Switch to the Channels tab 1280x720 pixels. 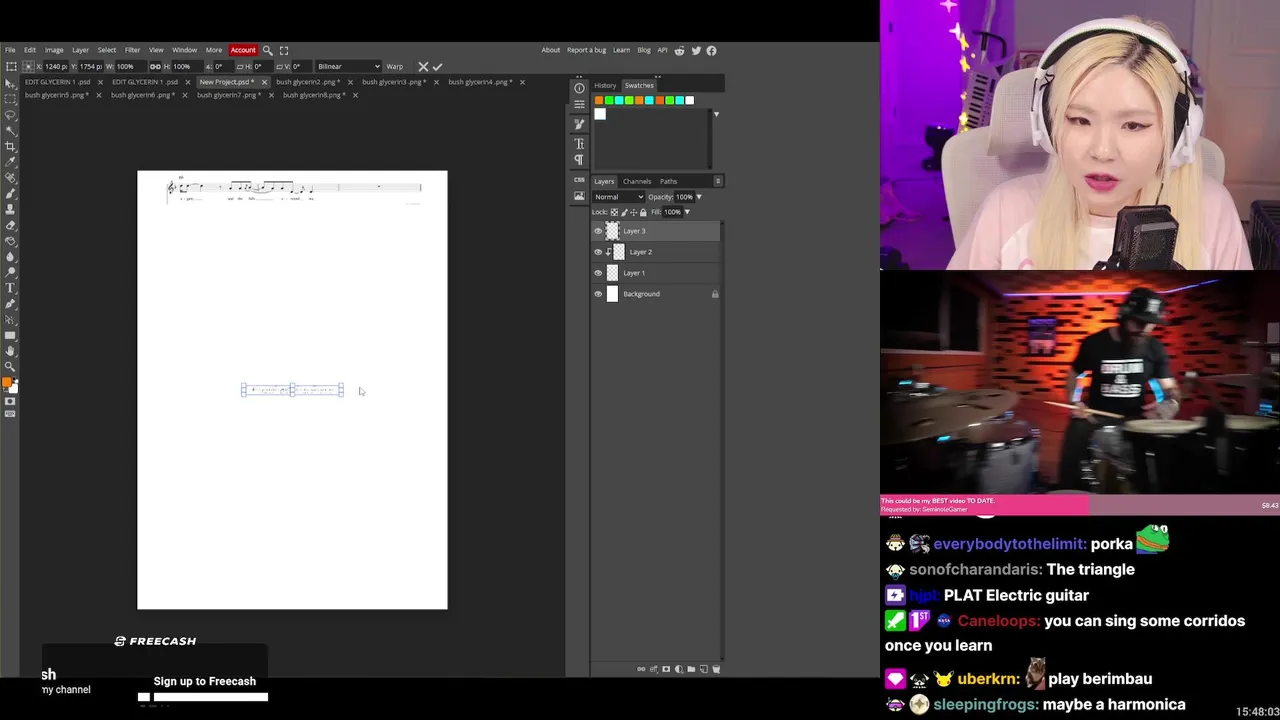(637, 181)
